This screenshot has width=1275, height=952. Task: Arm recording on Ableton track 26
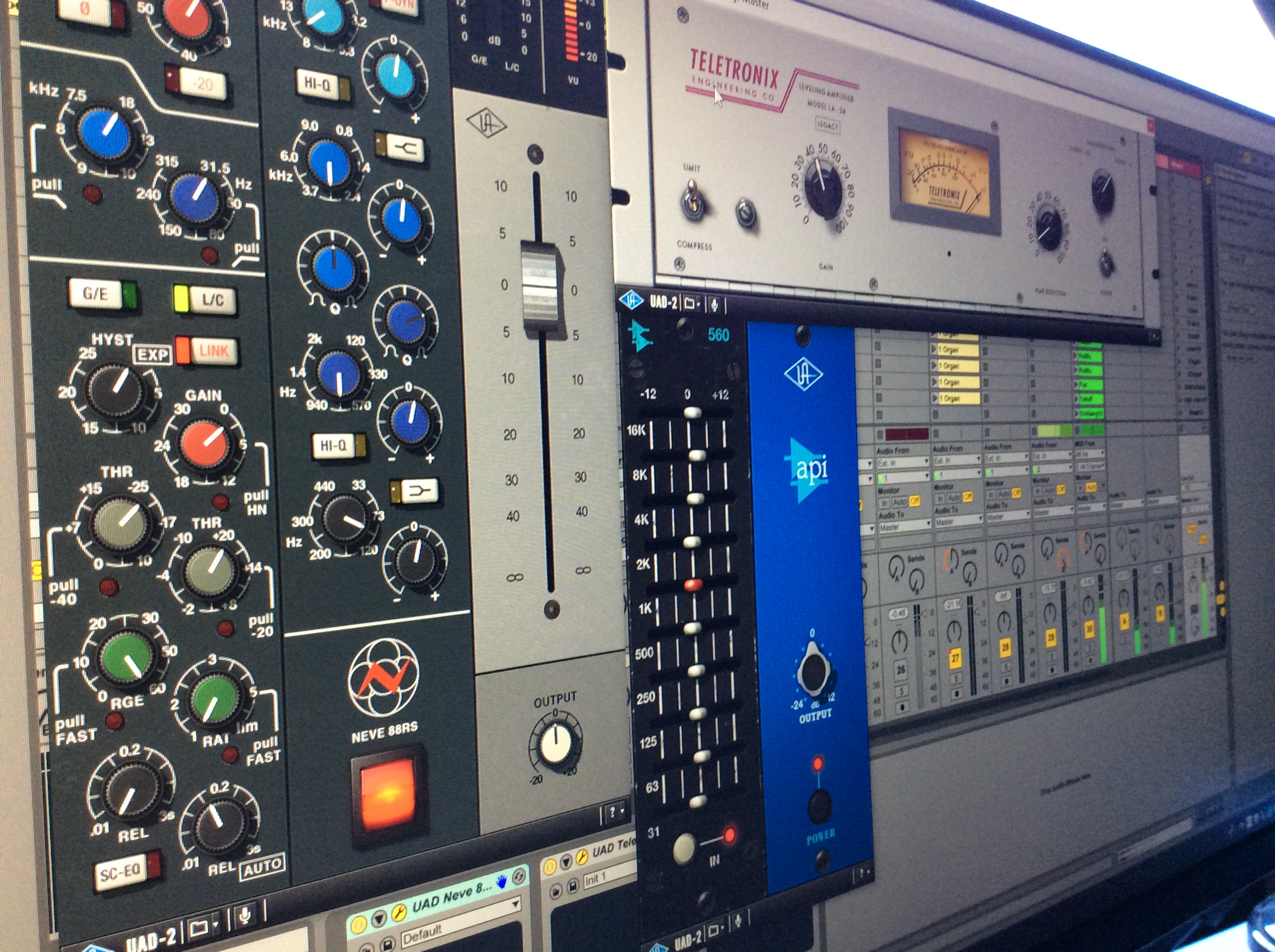[x=903, y=707]
